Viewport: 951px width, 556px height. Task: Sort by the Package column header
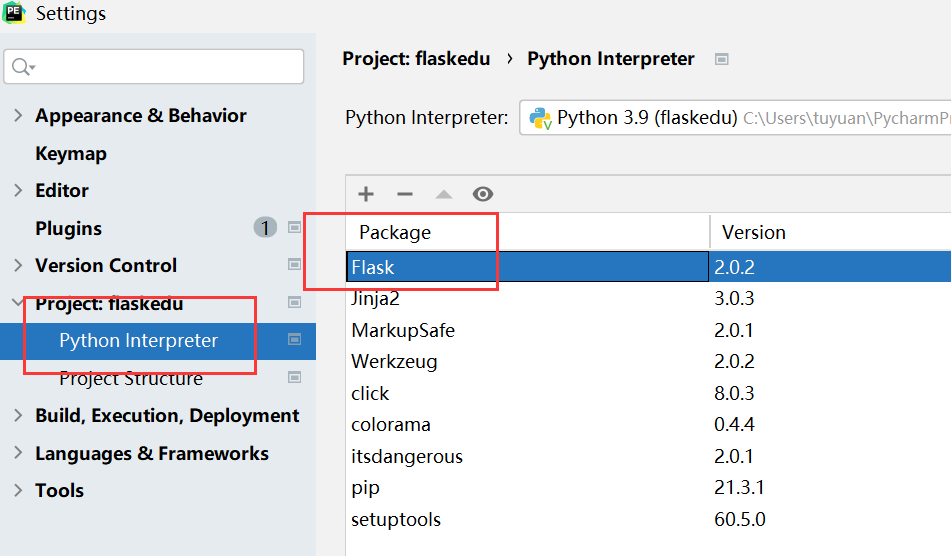click(395, 232)
